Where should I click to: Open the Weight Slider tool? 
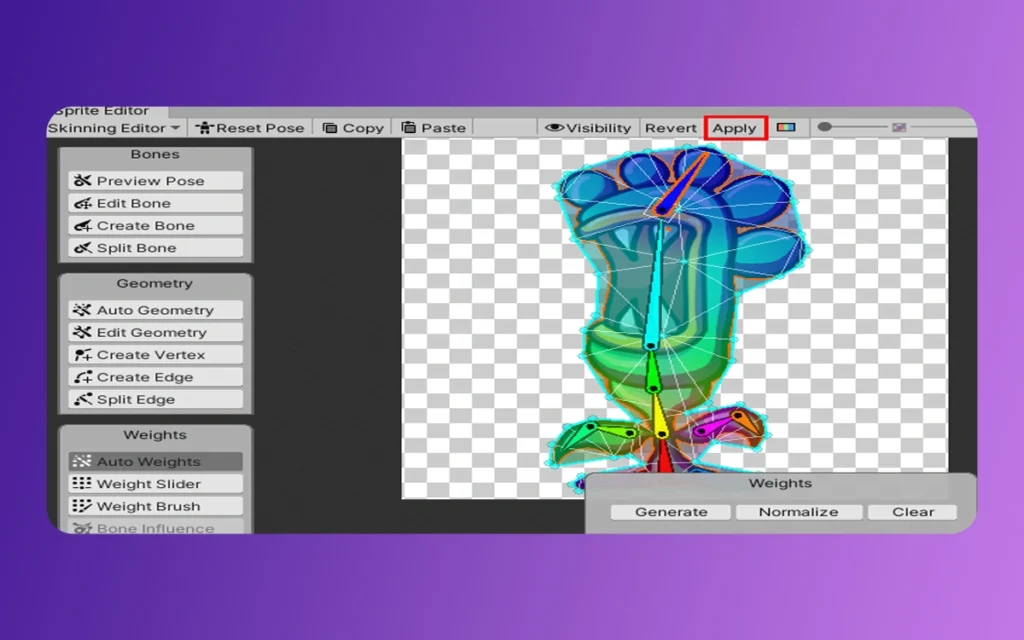point(153,483)
